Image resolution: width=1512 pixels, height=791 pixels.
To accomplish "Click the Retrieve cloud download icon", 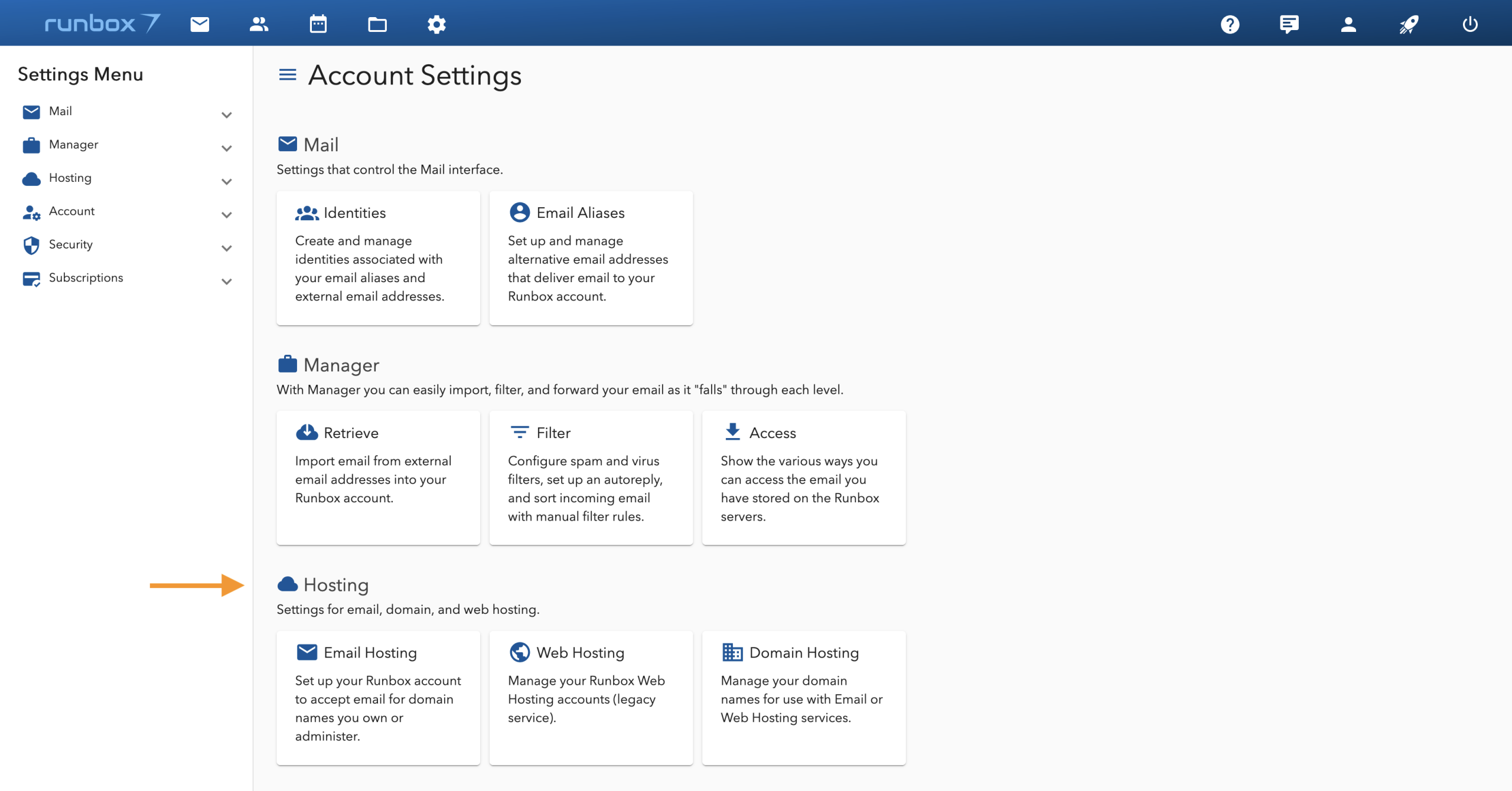I will 307,432.
